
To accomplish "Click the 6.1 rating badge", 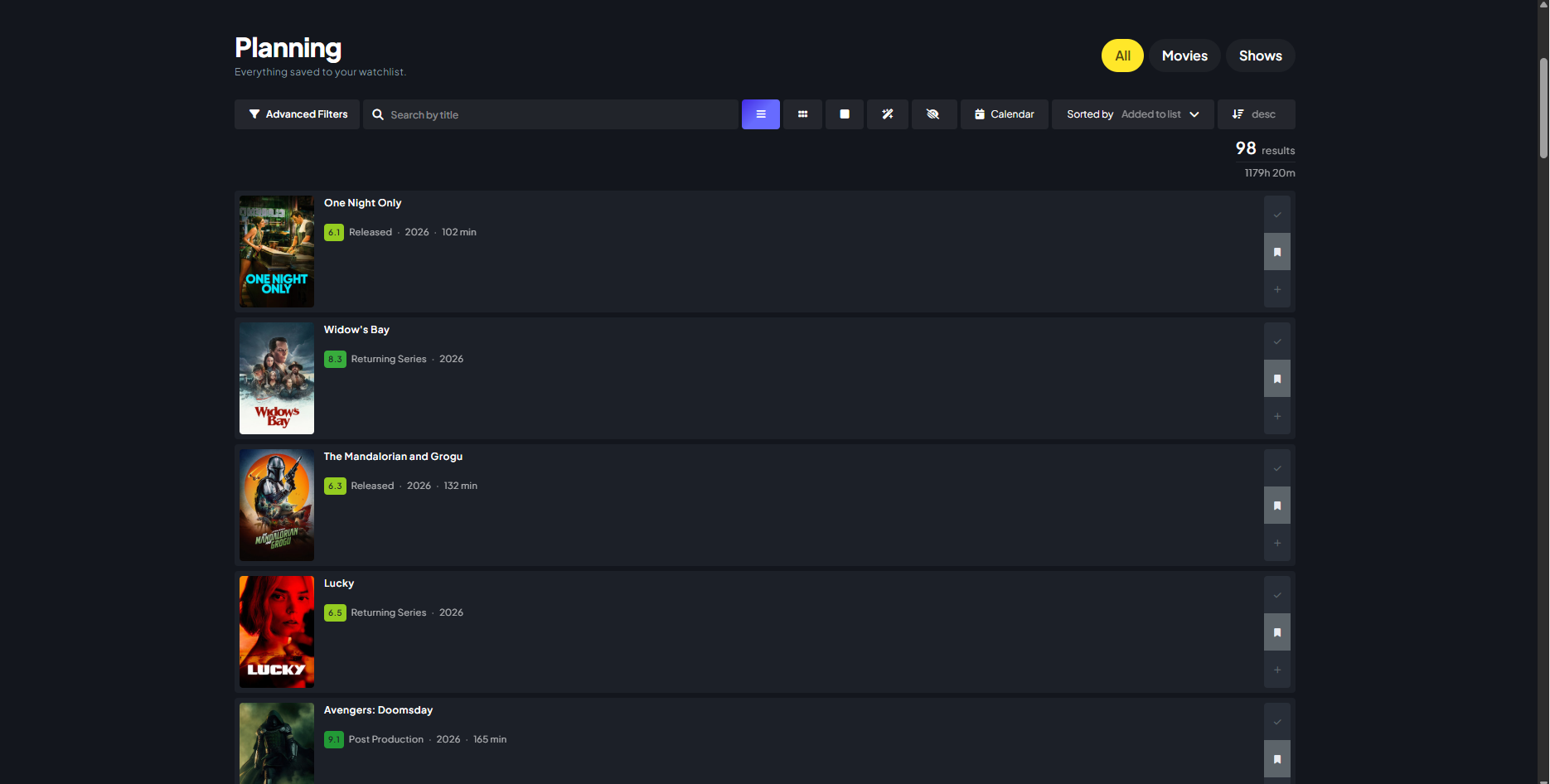I will tap(334, 233).
